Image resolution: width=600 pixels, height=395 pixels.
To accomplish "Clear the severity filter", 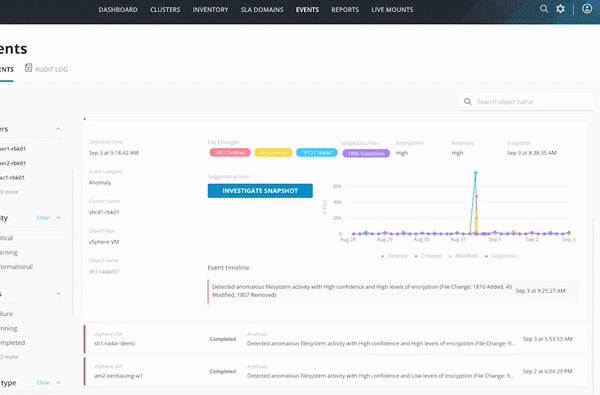I will 43,217.
